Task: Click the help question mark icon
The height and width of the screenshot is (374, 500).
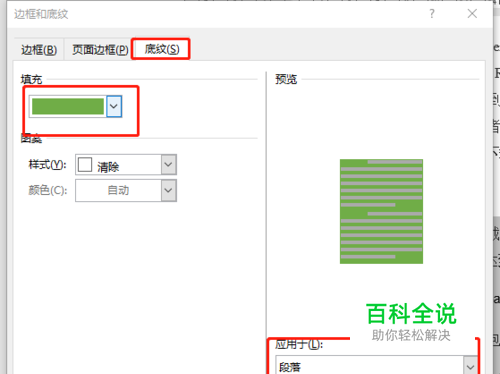Action: [432, 14]
